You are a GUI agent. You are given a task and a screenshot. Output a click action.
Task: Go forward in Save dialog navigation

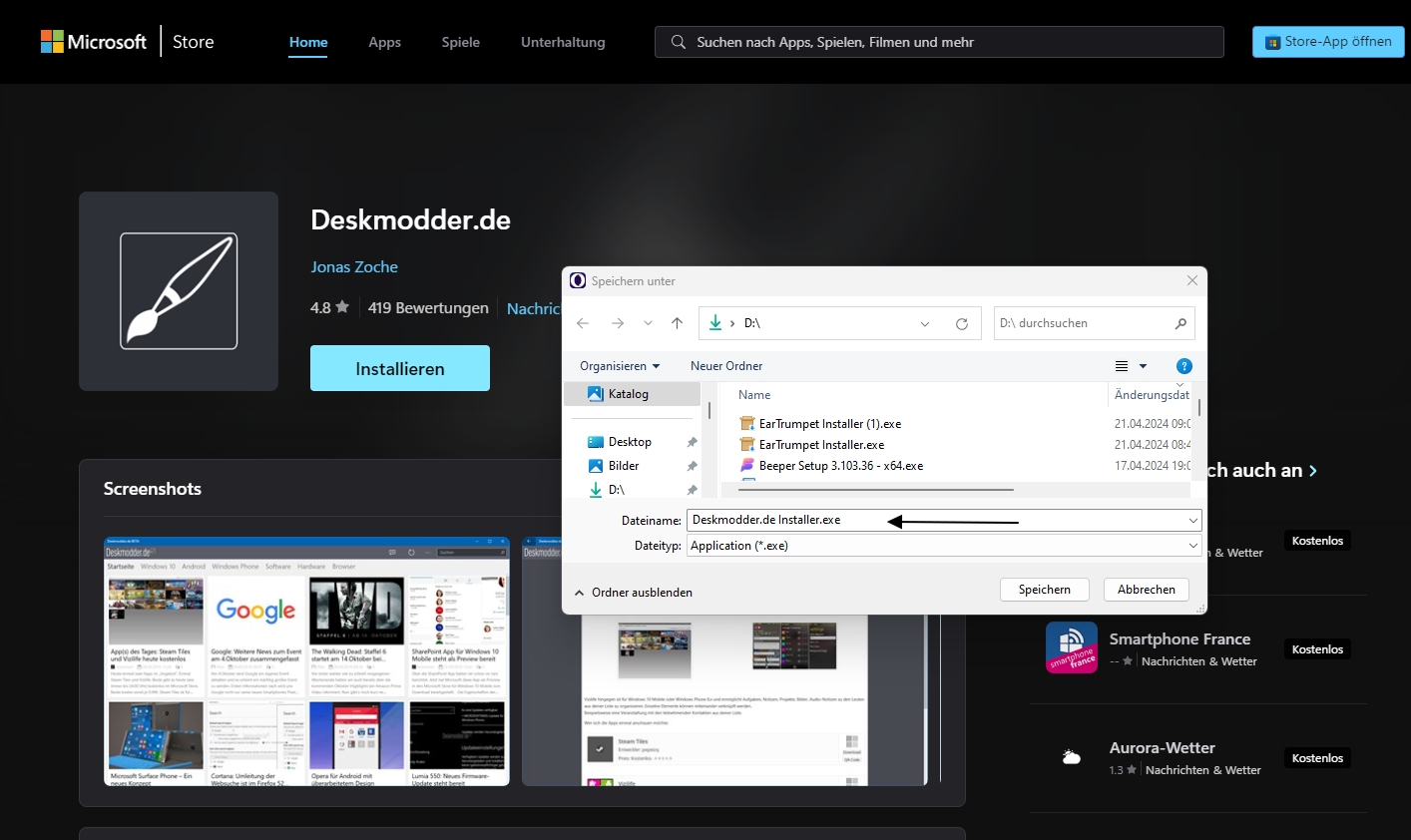[618, 323]
